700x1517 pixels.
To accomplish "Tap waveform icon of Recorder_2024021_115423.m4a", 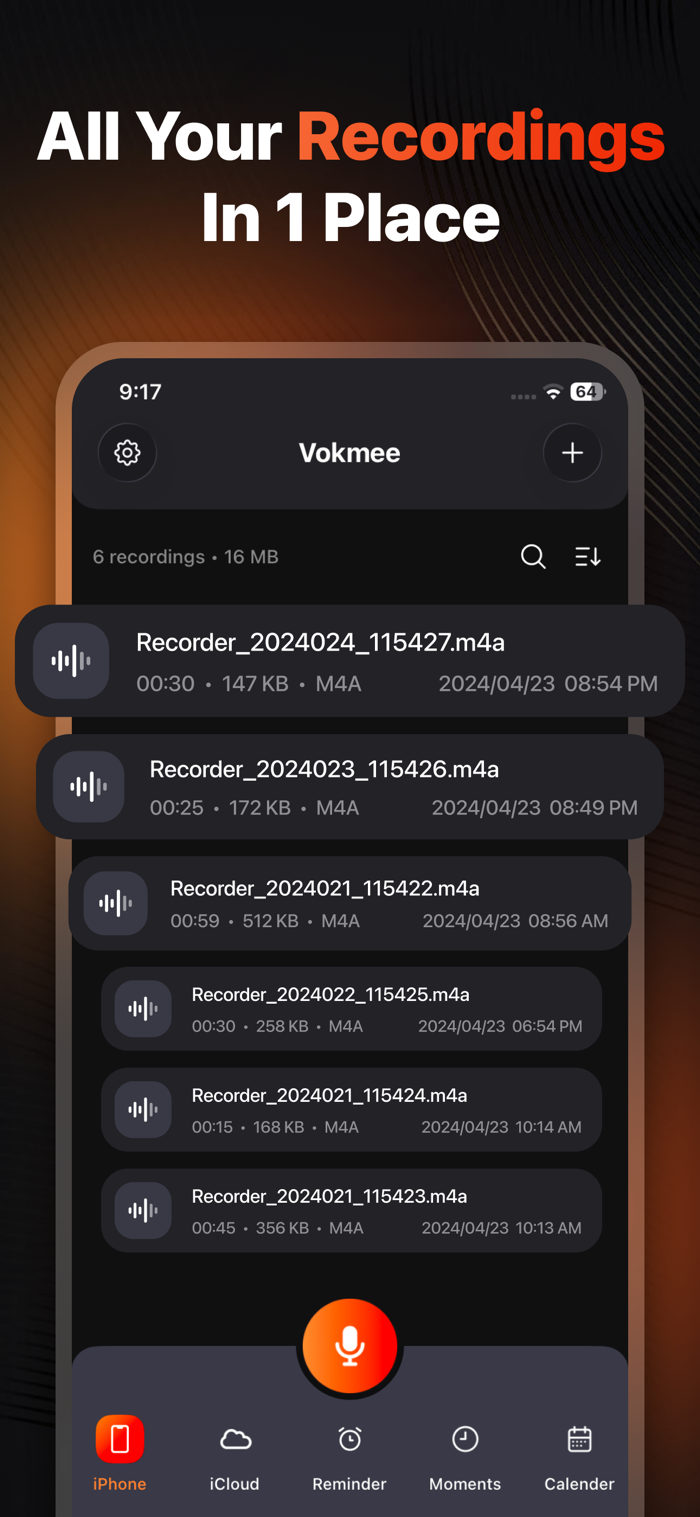I will pos(143,1211).
